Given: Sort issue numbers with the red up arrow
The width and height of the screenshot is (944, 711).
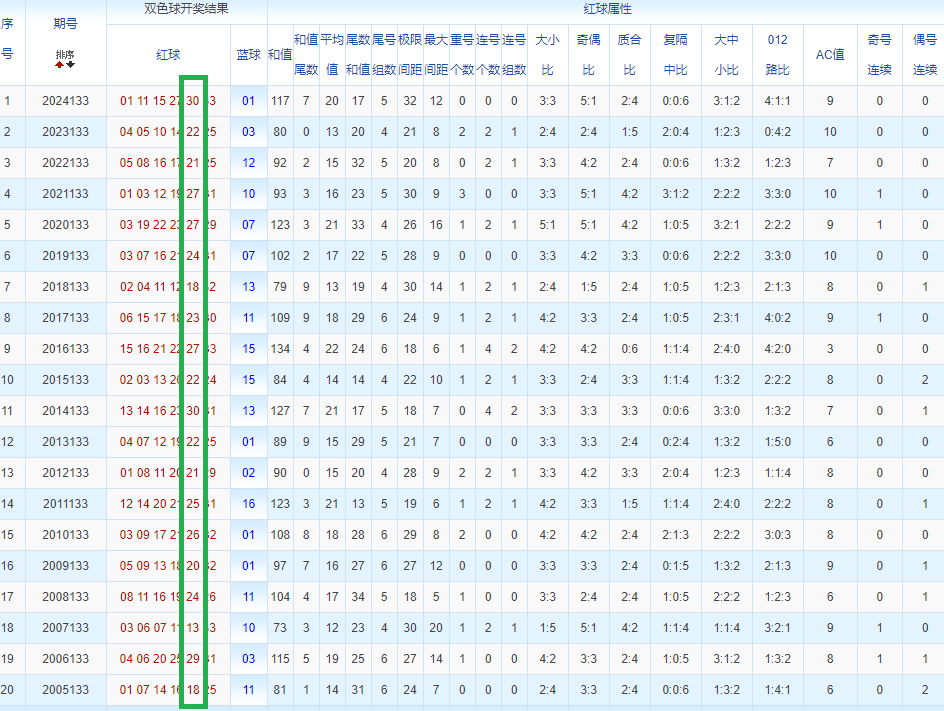Looking at the screenshot, I should tap(59, 64).
